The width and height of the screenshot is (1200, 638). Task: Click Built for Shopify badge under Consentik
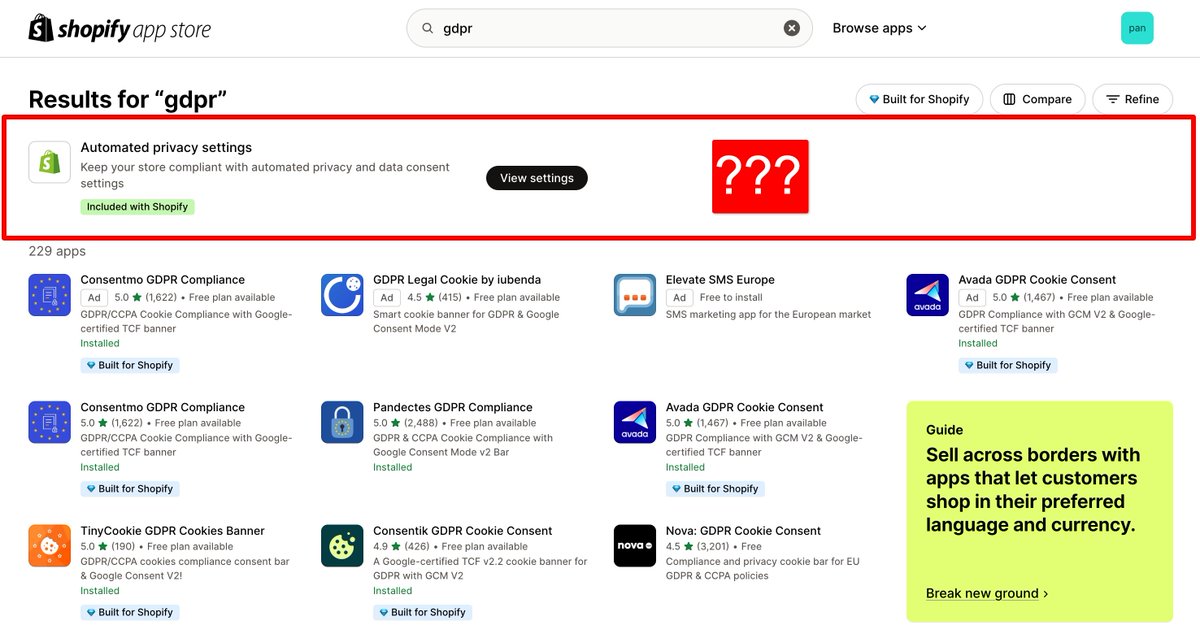(x=423, y=612)
